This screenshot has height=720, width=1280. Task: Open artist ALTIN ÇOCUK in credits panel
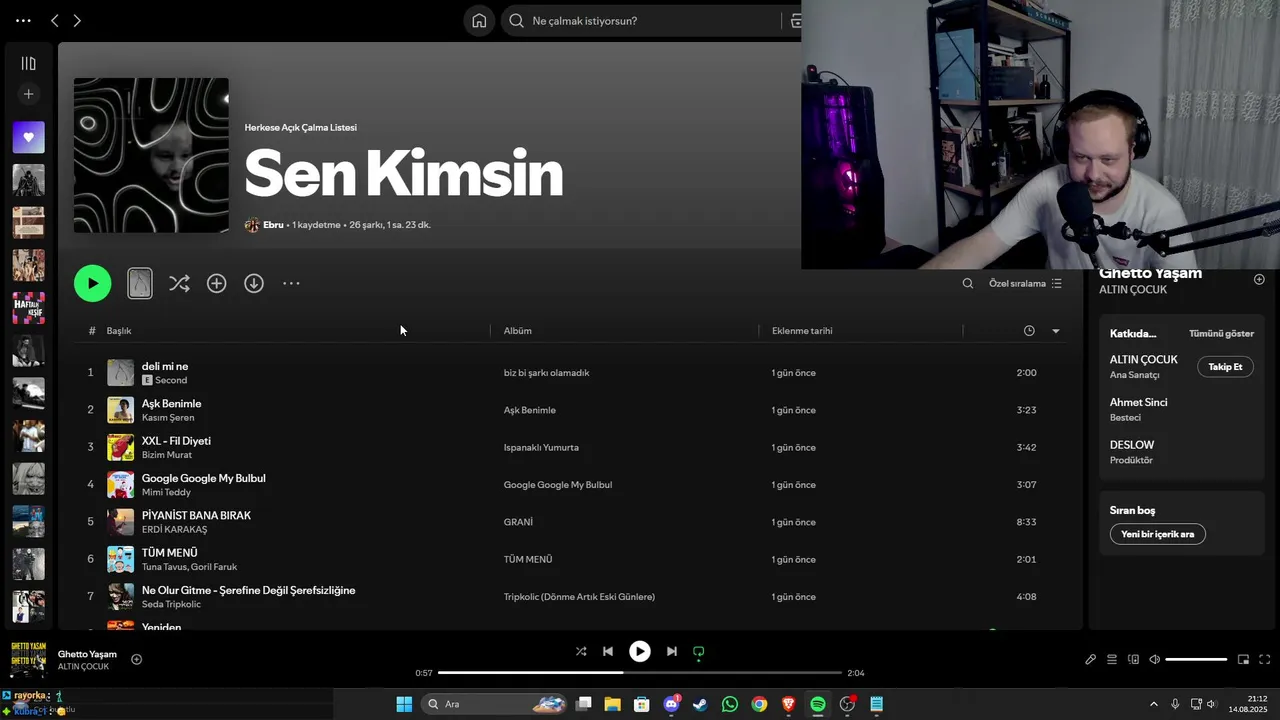pyautogui.click(x=1144, y=360)
